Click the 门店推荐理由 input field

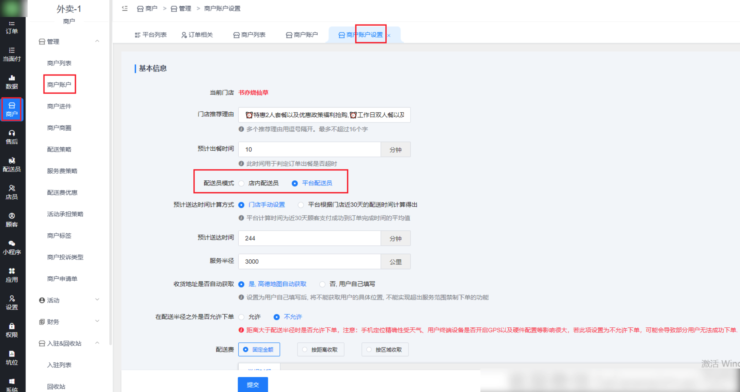click(324, 115)
